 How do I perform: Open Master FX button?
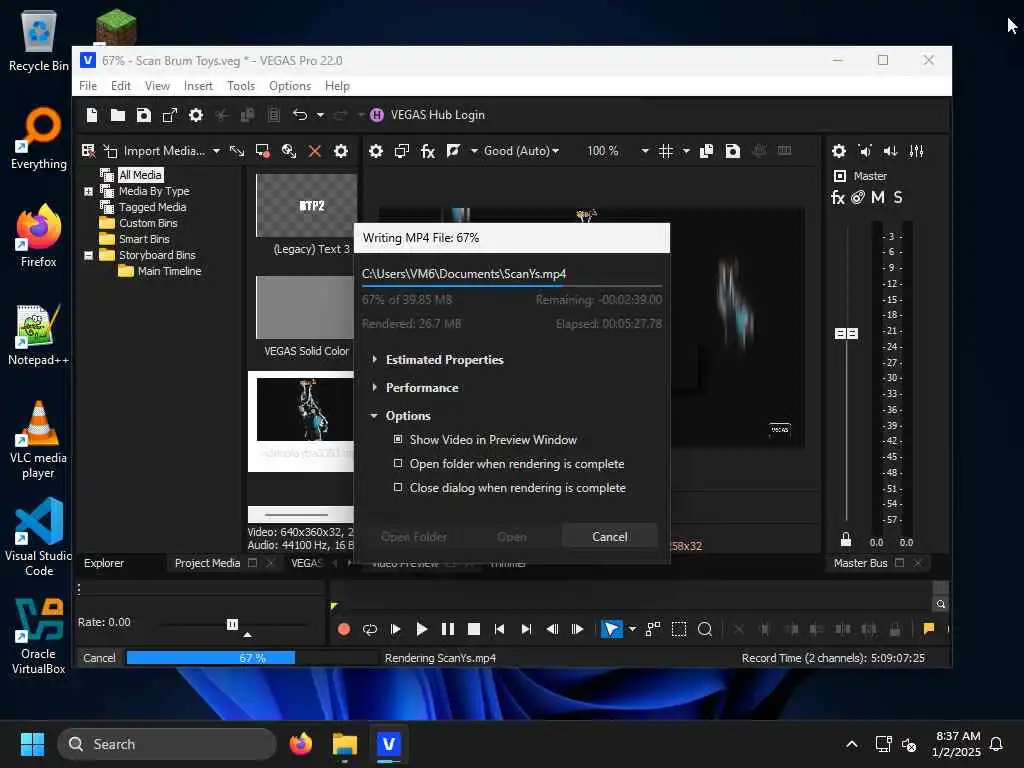[838, 197]
